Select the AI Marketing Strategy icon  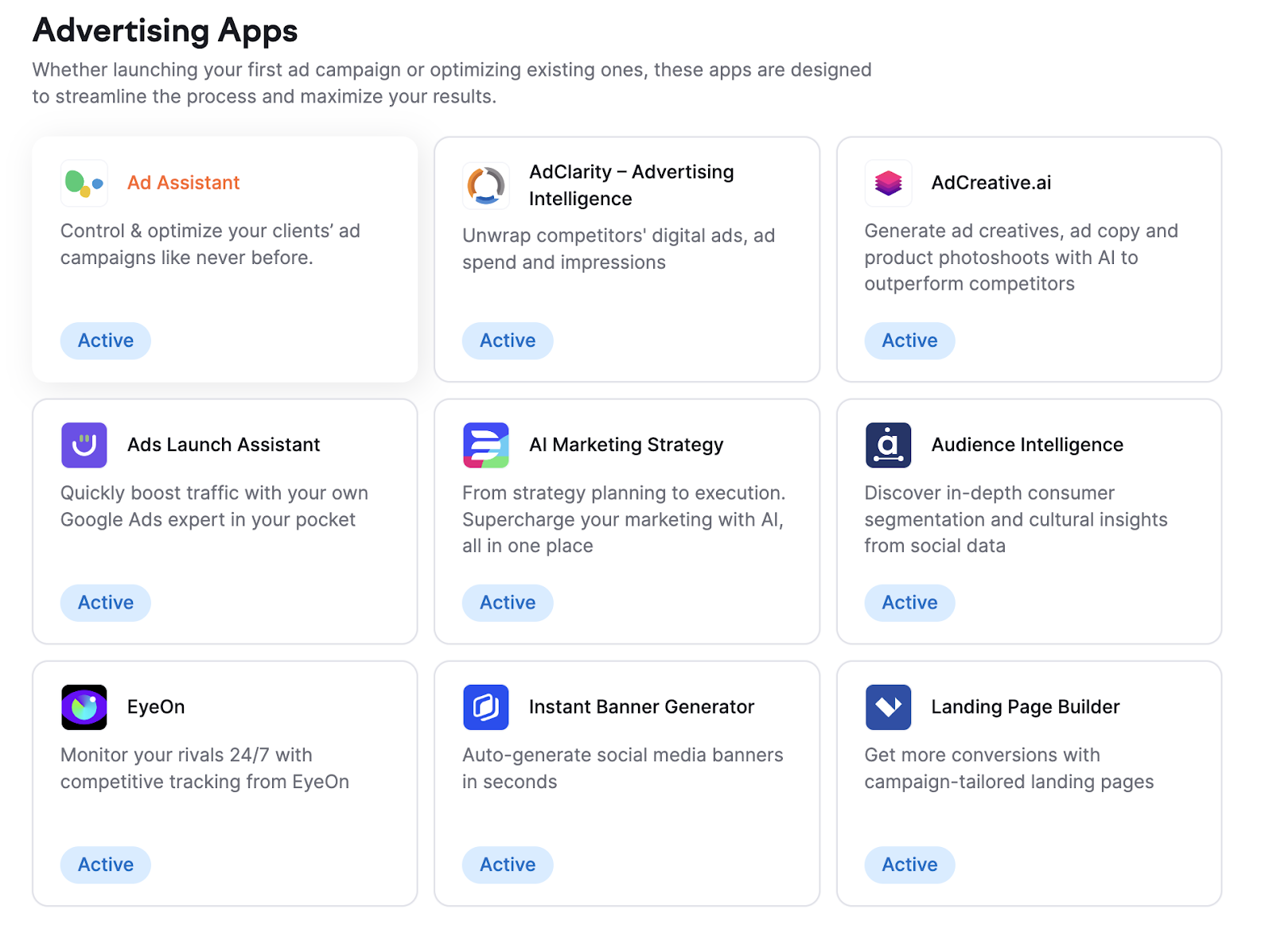tap(485, 445)
